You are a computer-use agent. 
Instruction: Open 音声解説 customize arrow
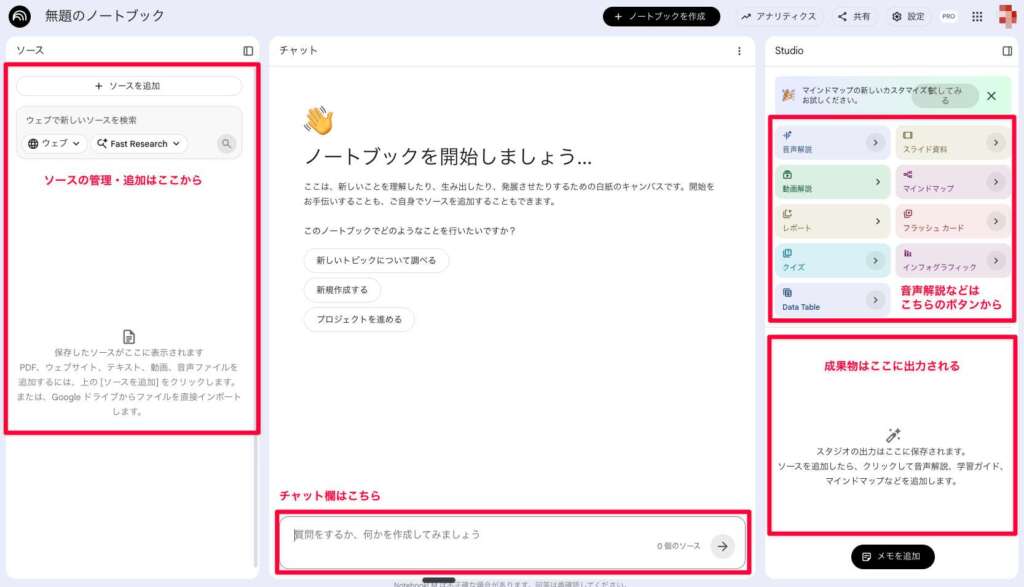pyautogui.click(x=876, y=142)
